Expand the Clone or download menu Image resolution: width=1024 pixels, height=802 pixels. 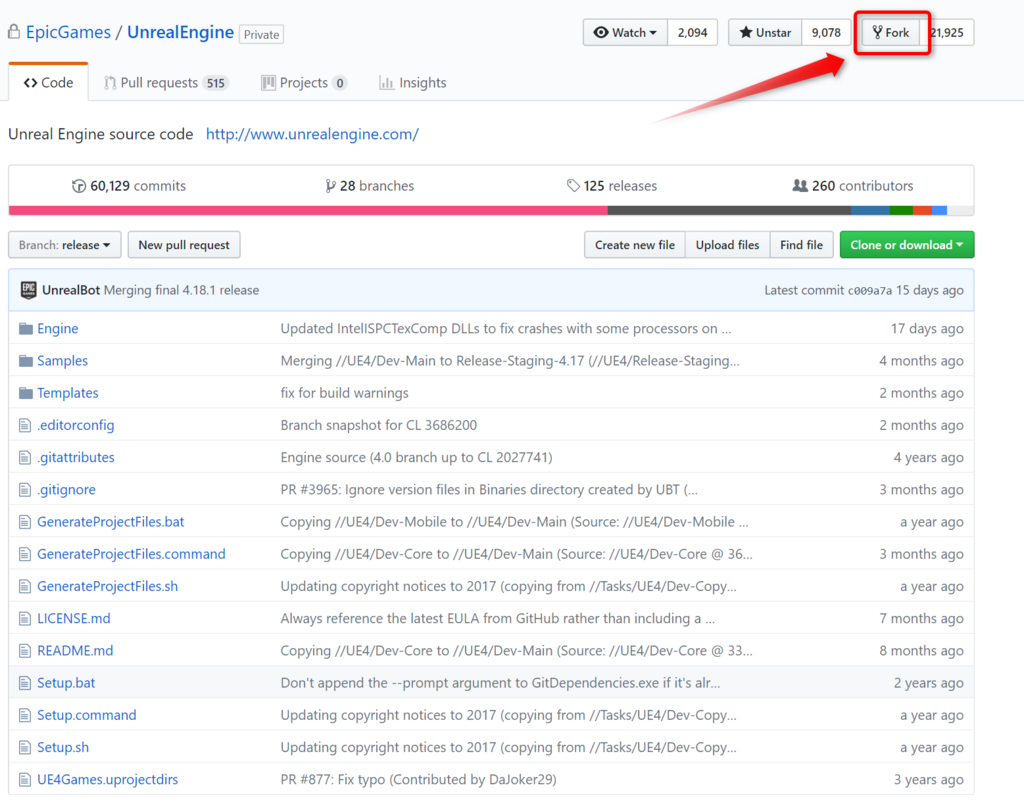click(x=906, y=245)
